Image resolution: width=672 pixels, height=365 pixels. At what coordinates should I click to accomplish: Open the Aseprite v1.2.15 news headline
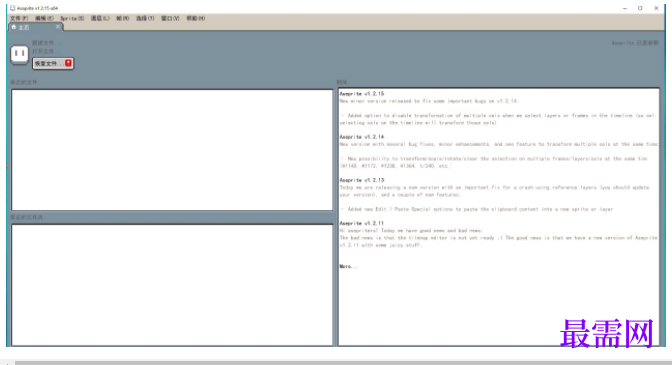click(x=362, y=93)
